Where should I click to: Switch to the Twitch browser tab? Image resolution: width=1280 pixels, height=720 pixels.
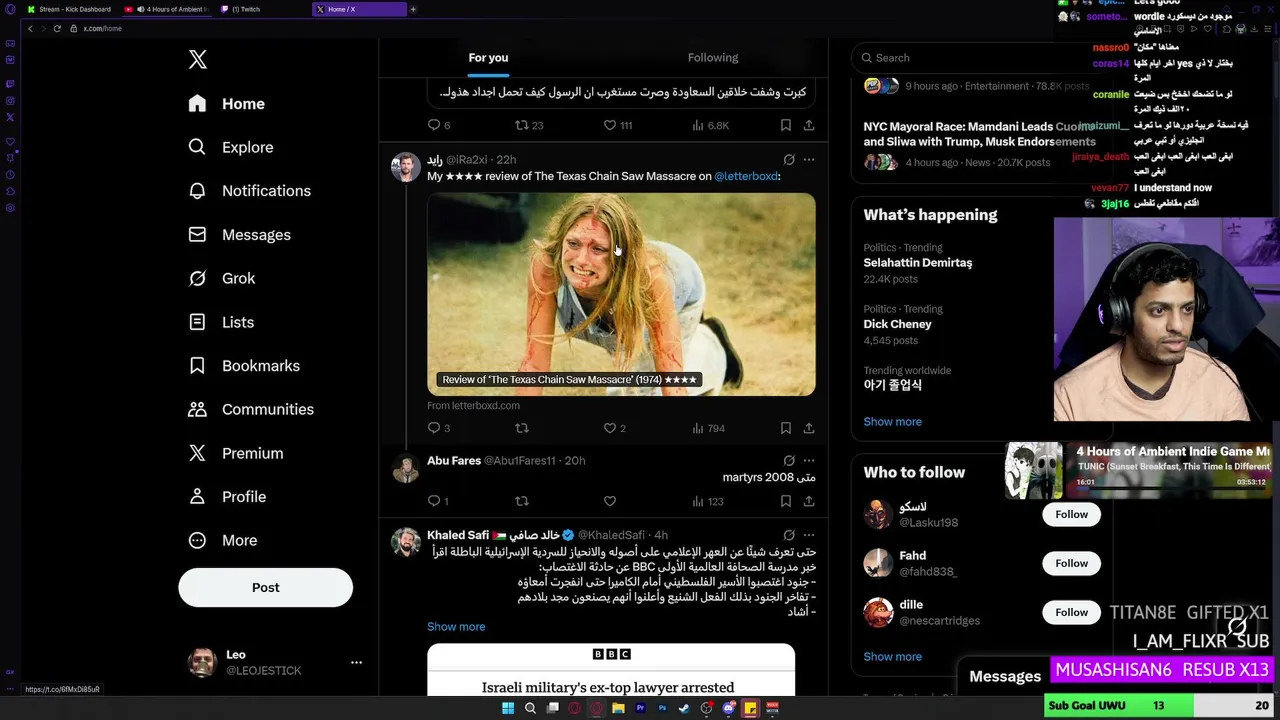pos(262,9)
